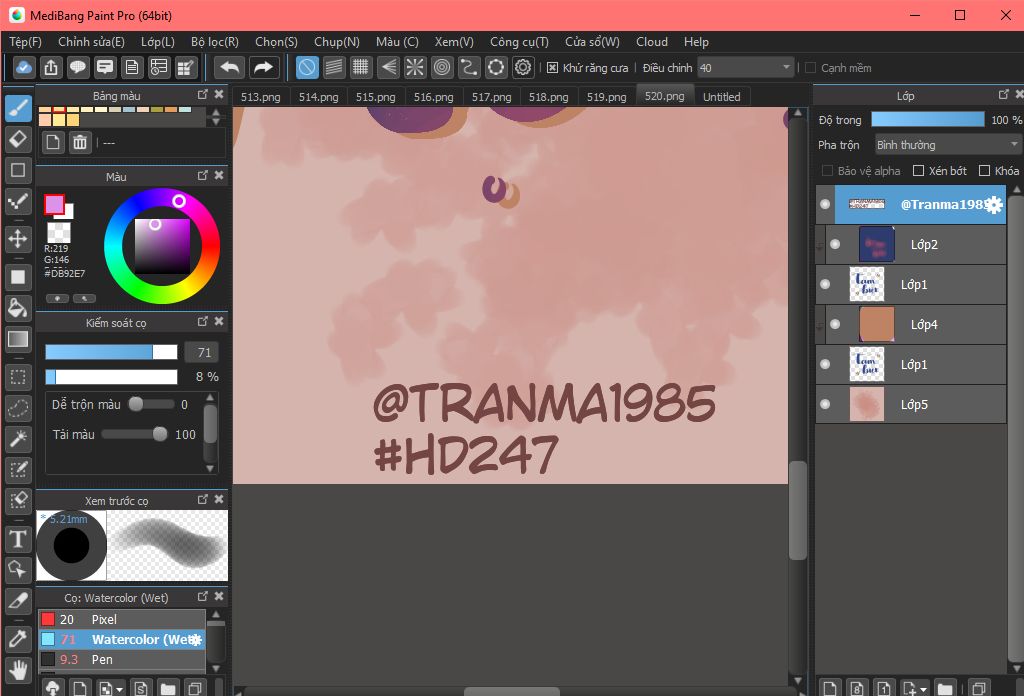Click the foreground color swatch
Image resolution: width=1024 pixels, height=696 pixels.
pyautogui.click(x=54, y=204)
